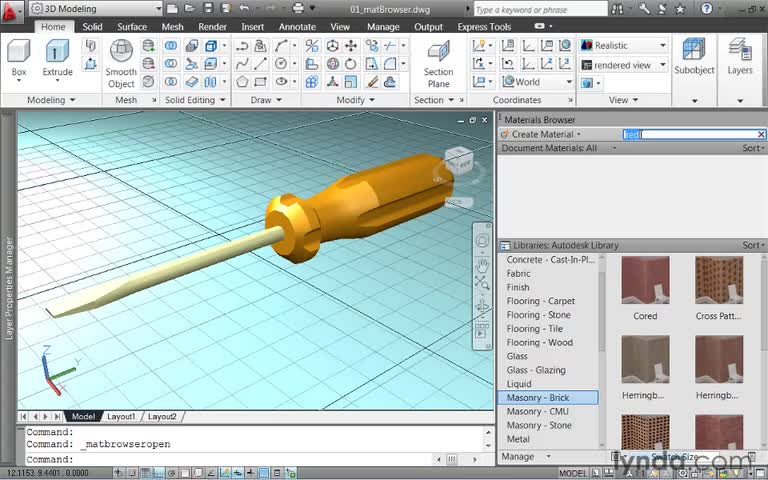Open the World UCS dropdown
This screenshot has width=768, height=480.
coord(537,82)
